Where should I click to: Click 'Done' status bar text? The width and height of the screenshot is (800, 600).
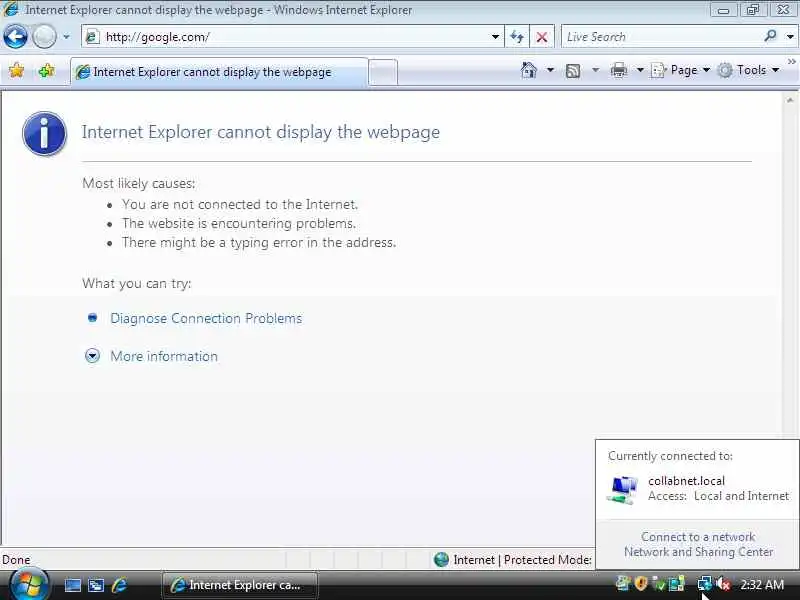pos(16,560)
